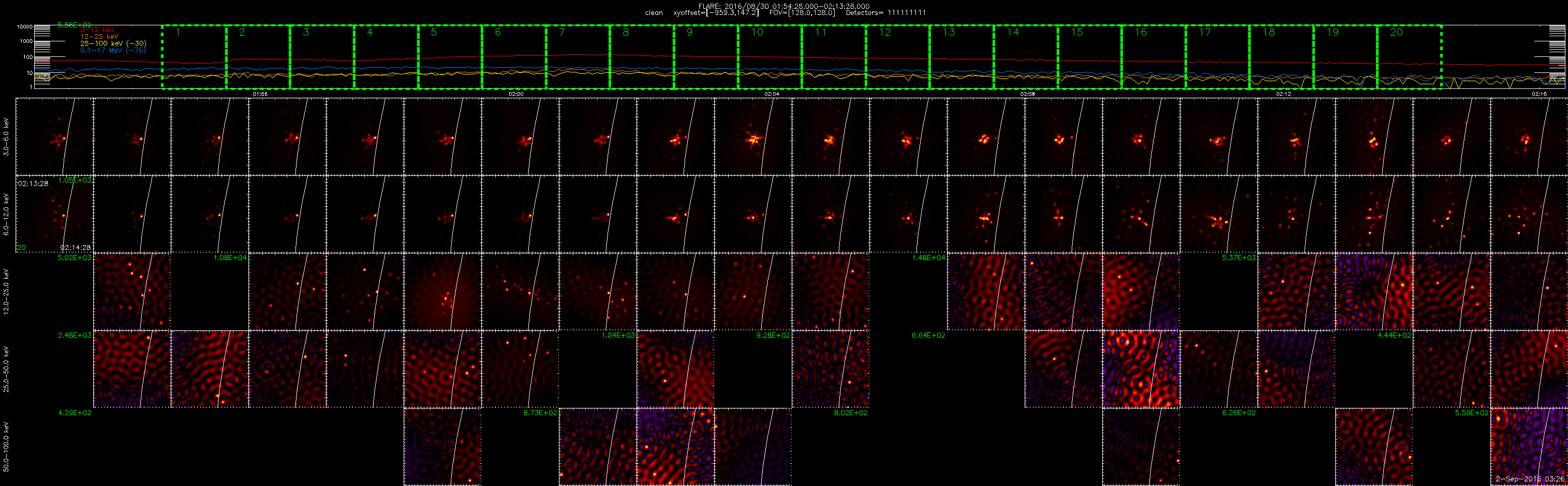Click the 25.0-50.0 keV row label
This screenshot has width=1568, height=486.
(6, 369)
